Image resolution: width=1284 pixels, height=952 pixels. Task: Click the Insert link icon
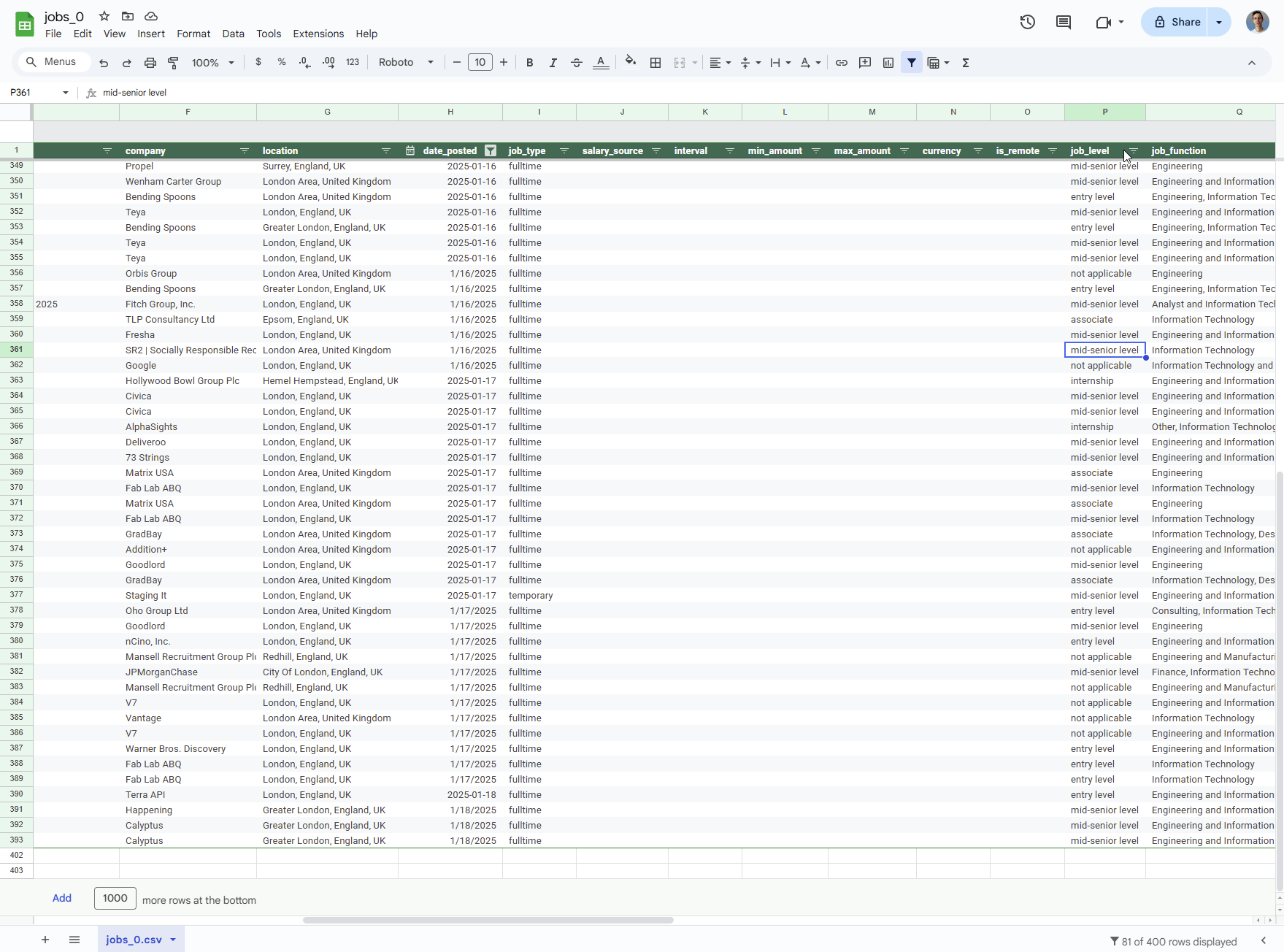[842, 63]
